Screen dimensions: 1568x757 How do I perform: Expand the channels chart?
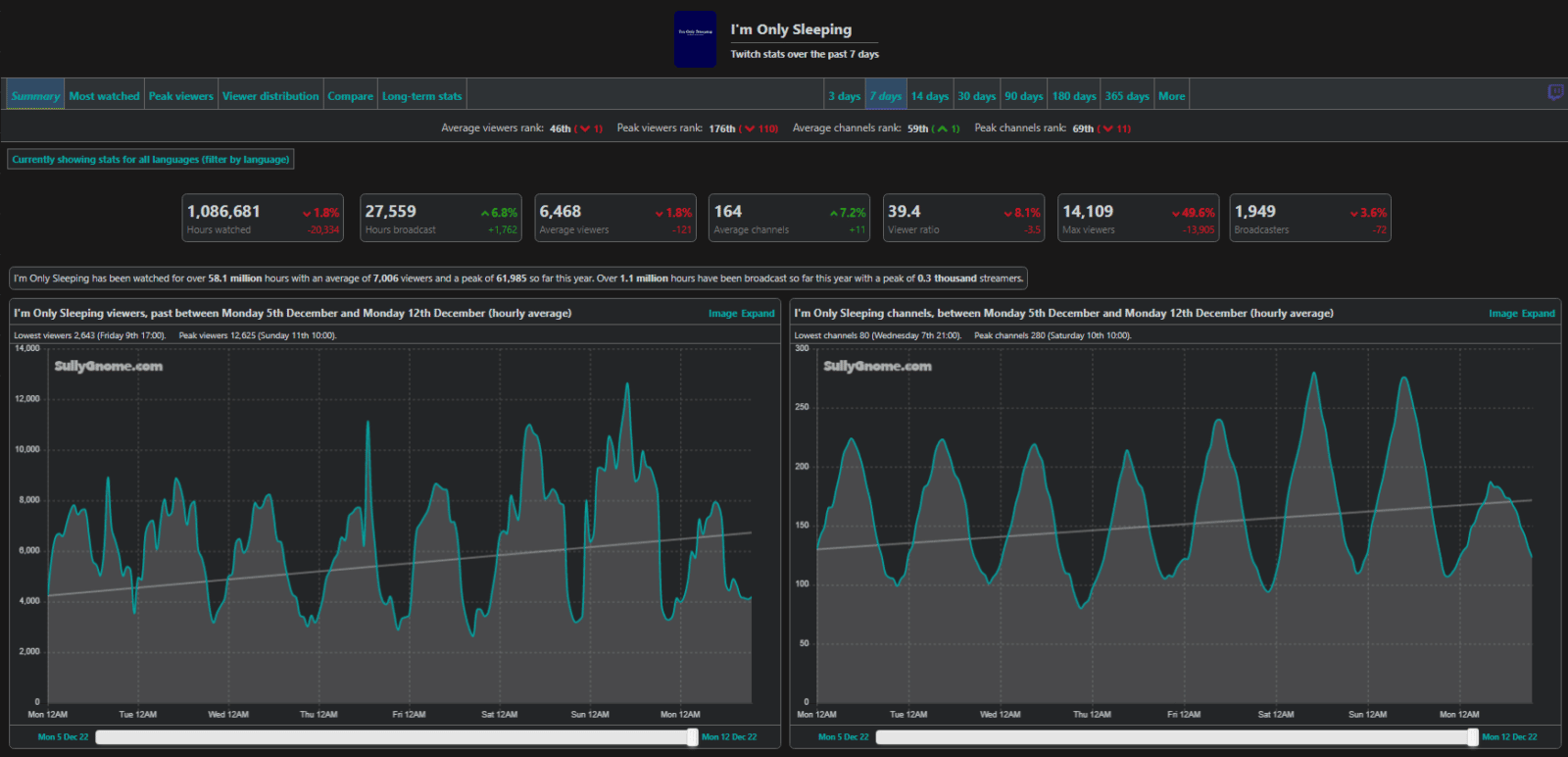(1538, 314)
